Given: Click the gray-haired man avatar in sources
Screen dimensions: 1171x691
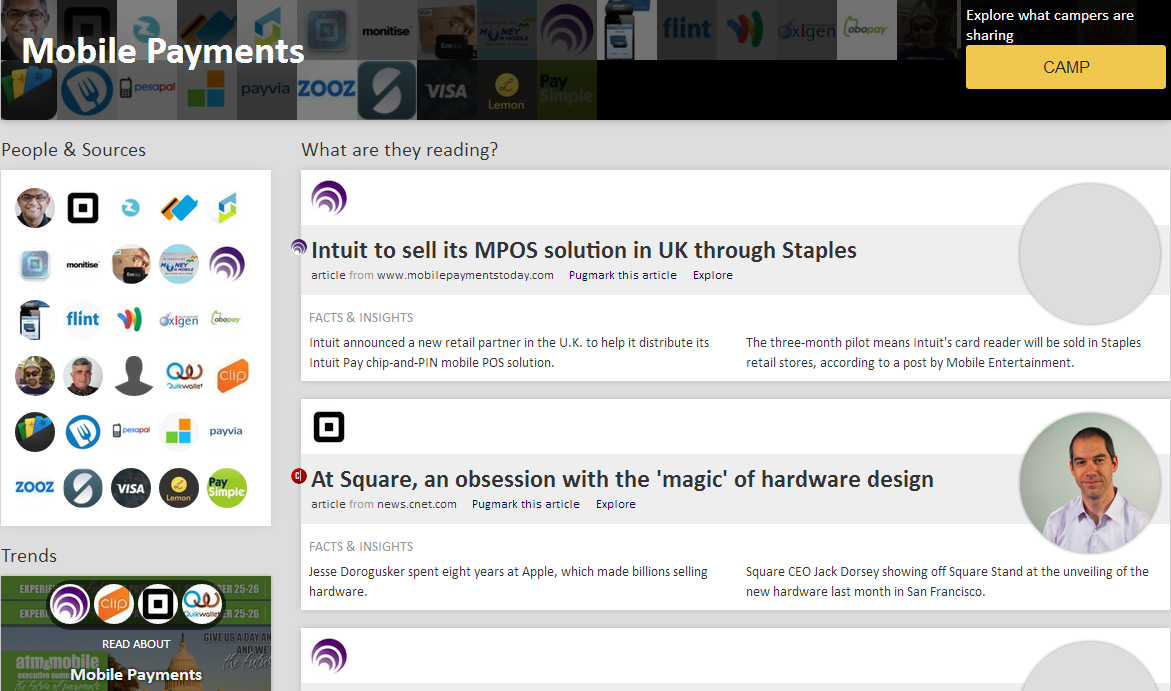Looking at the screenshot, I should [83, 375].
